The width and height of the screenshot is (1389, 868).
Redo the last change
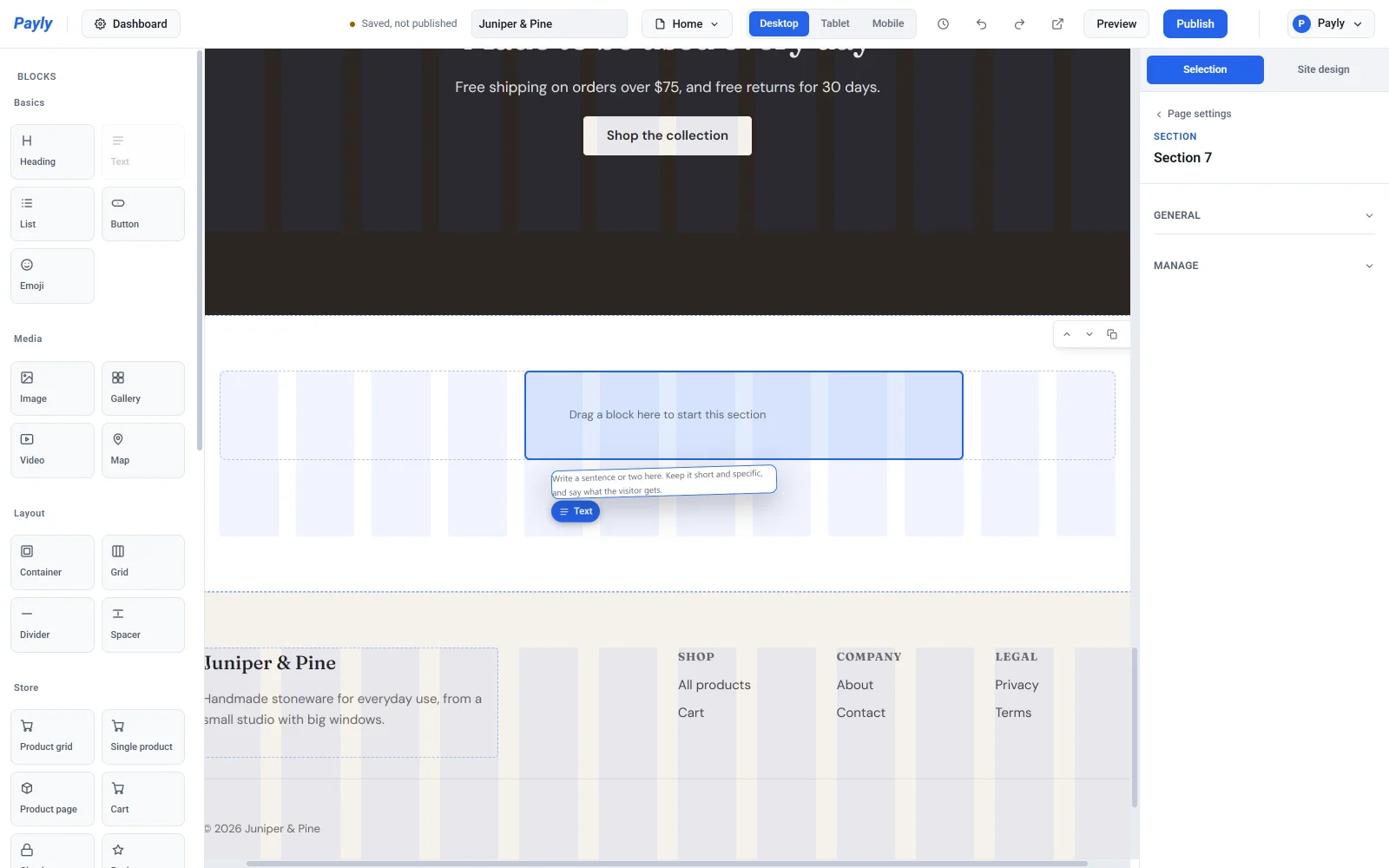(1019, 24)
